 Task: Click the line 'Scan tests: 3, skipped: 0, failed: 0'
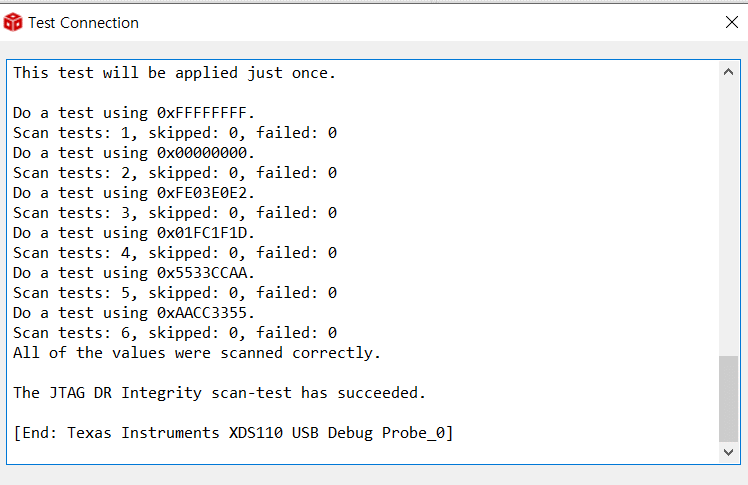pyautogui.click(x=175, y=213)
